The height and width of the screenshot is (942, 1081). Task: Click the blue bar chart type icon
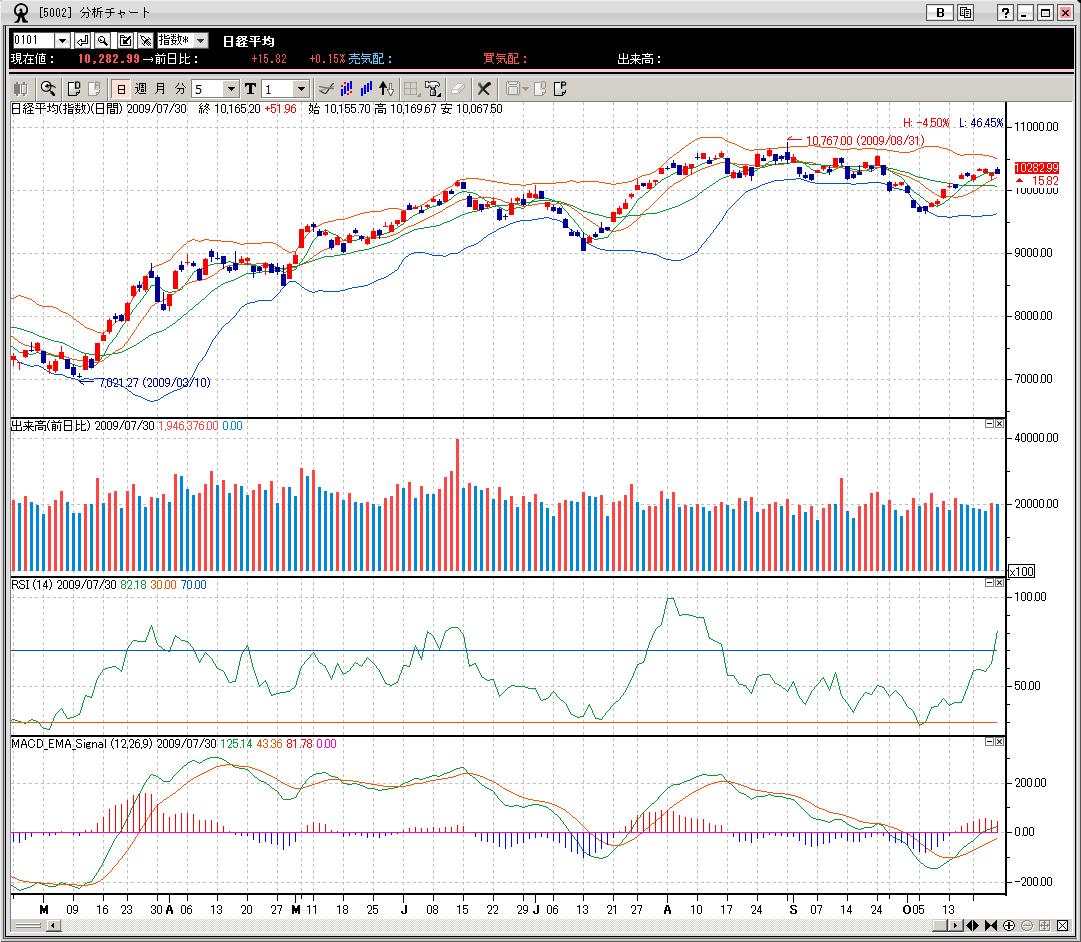tap(367, 89)
